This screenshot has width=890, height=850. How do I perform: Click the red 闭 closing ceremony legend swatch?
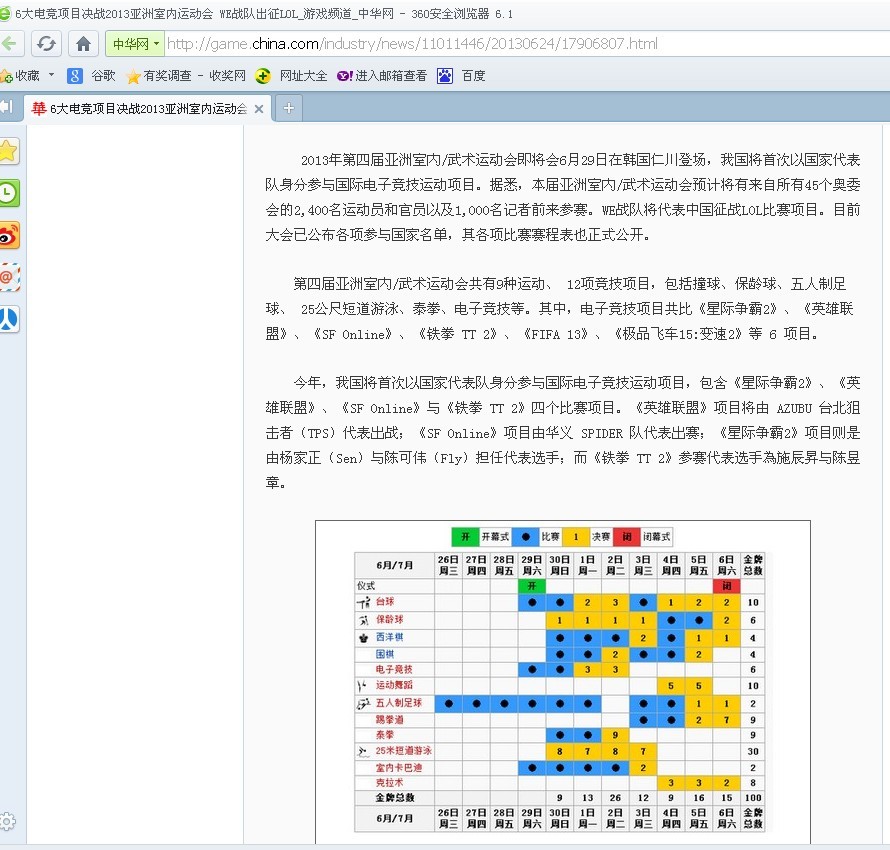pos(627,537)
